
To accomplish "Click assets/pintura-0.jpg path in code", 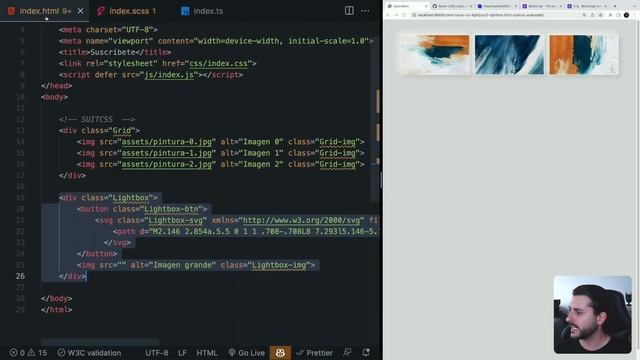I will coord(167,142).
